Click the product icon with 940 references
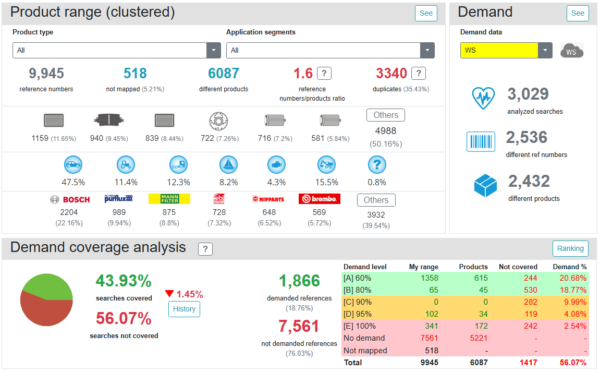This screenshot has width=600, height=372. click(109, 120)
